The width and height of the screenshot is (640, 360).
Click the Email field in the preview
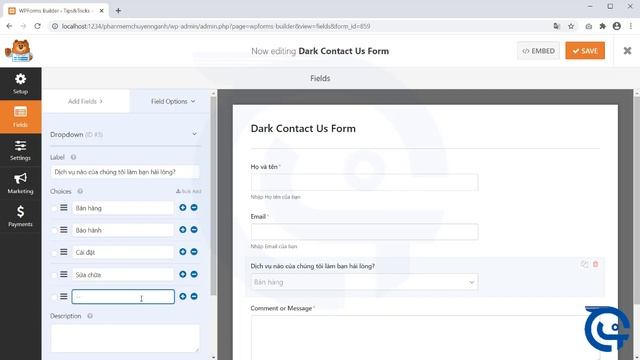[x=364, y=231]
